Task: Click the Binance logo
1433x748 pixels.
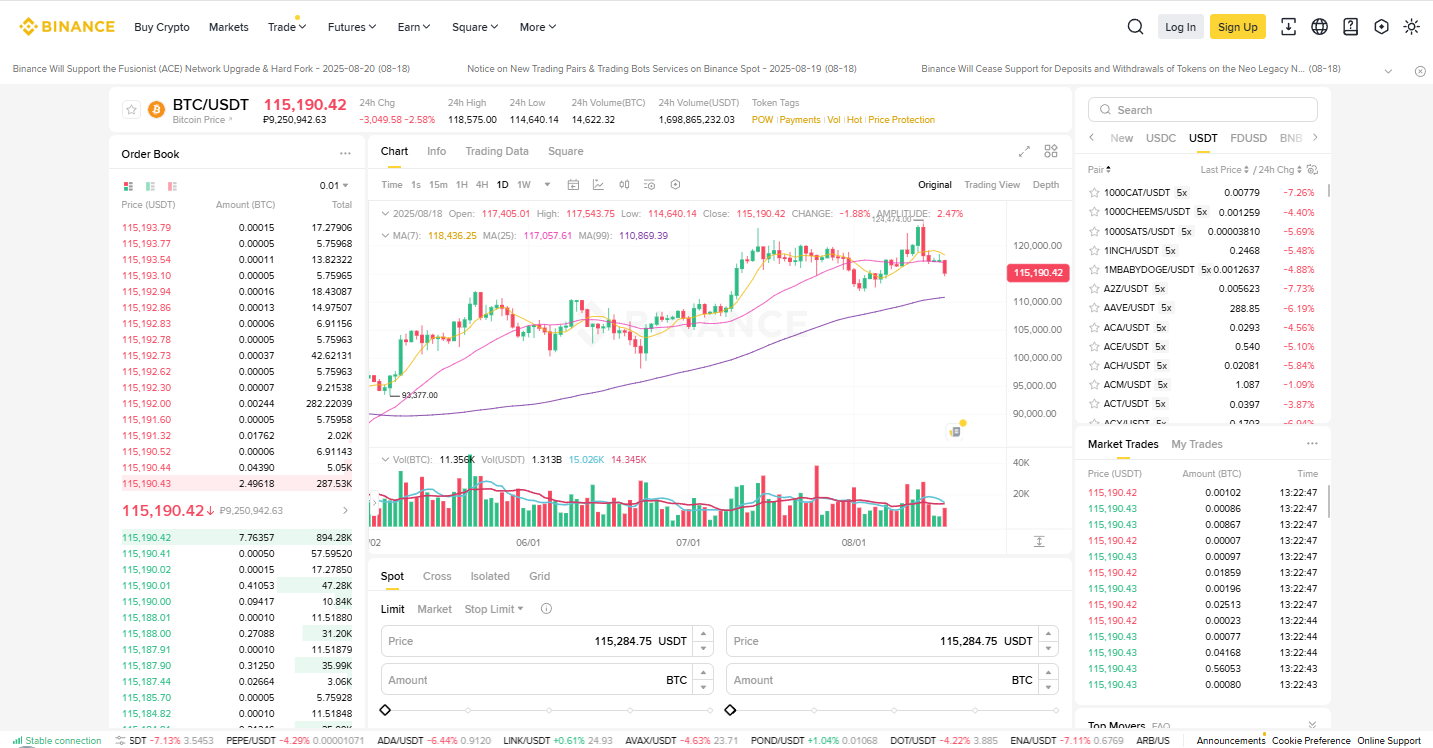Action: 67,27
